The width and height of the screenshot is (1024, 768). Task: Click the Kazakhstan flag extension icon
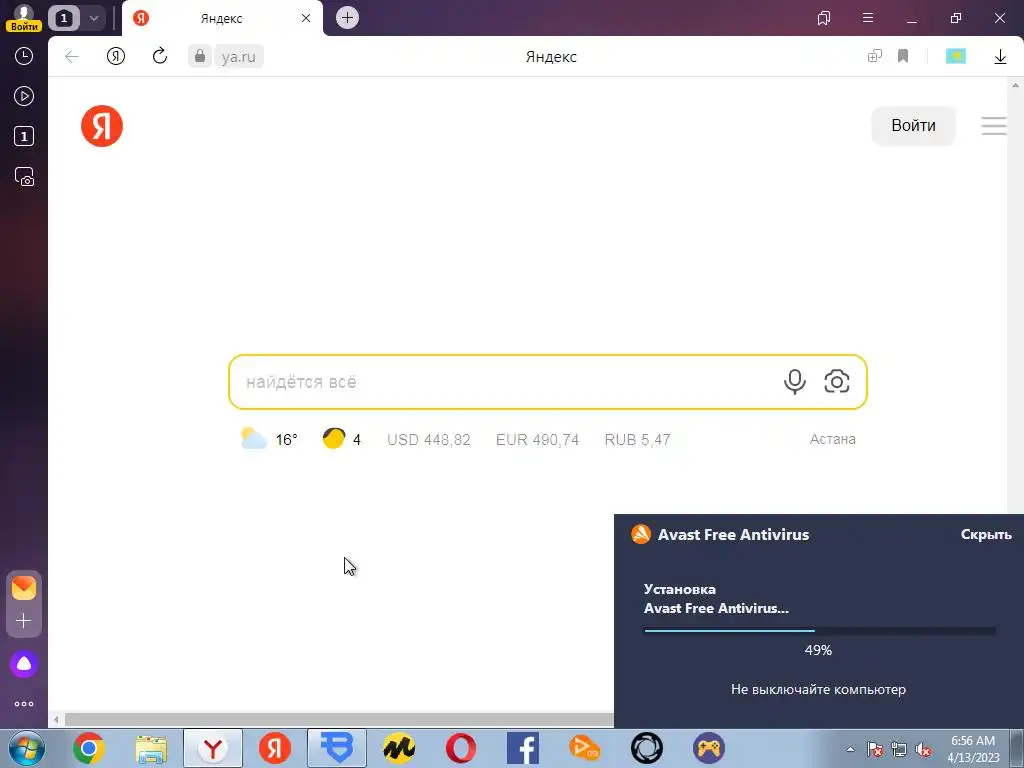pyautogui.click(x=955, y=56)
